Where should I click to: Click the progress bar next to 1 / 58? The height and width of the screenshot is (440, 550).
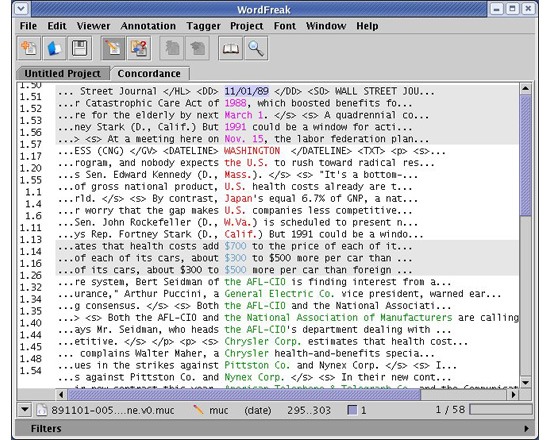pos(501,409)
